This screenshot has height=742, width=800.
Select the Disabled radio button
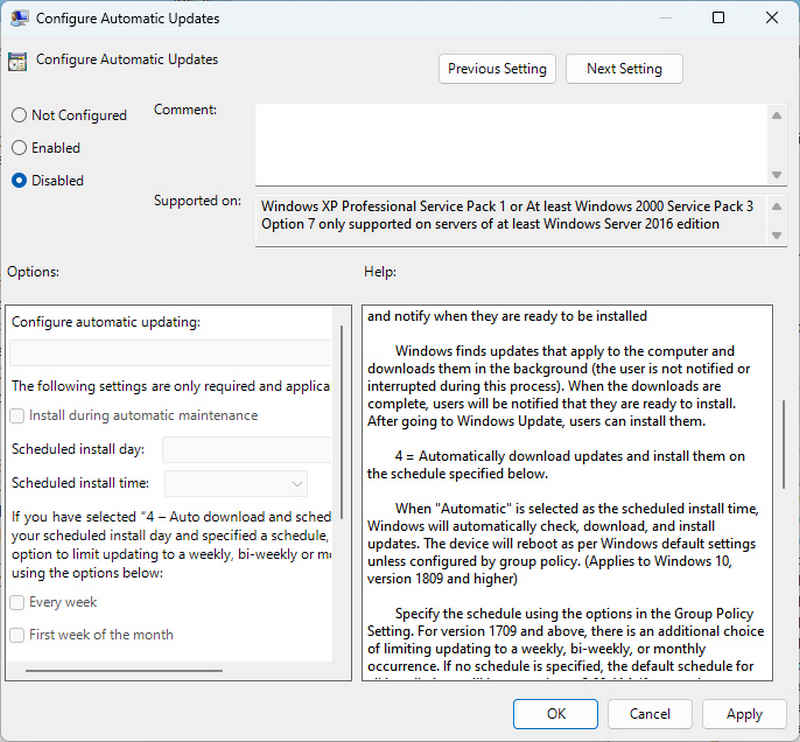(19, 180)
